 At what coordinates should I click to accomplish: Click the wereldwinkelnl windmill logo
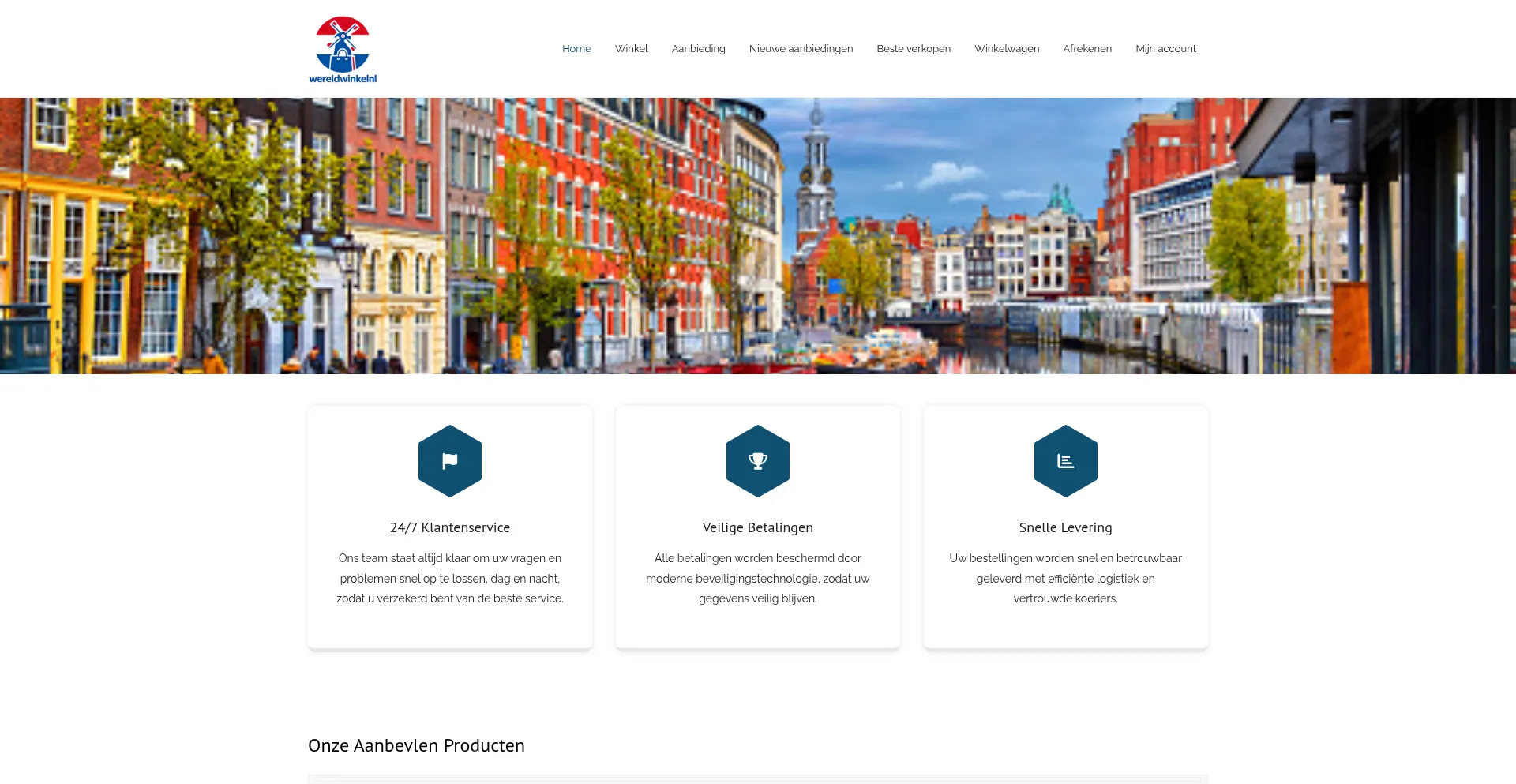(343, 49)
